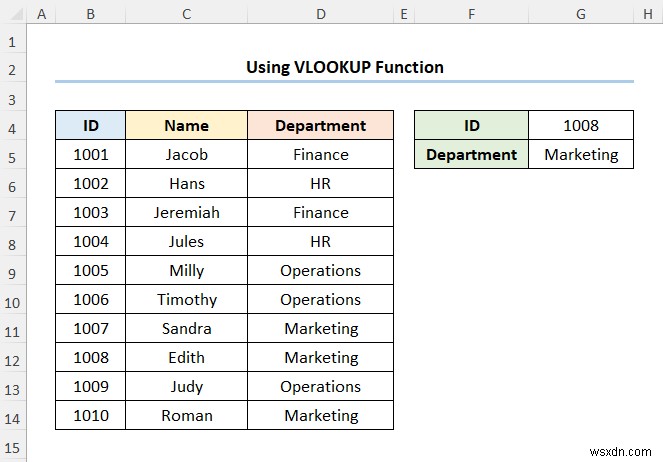Select cell with name Milly
Screen dimensions: 663x462
tap(186, 270)
